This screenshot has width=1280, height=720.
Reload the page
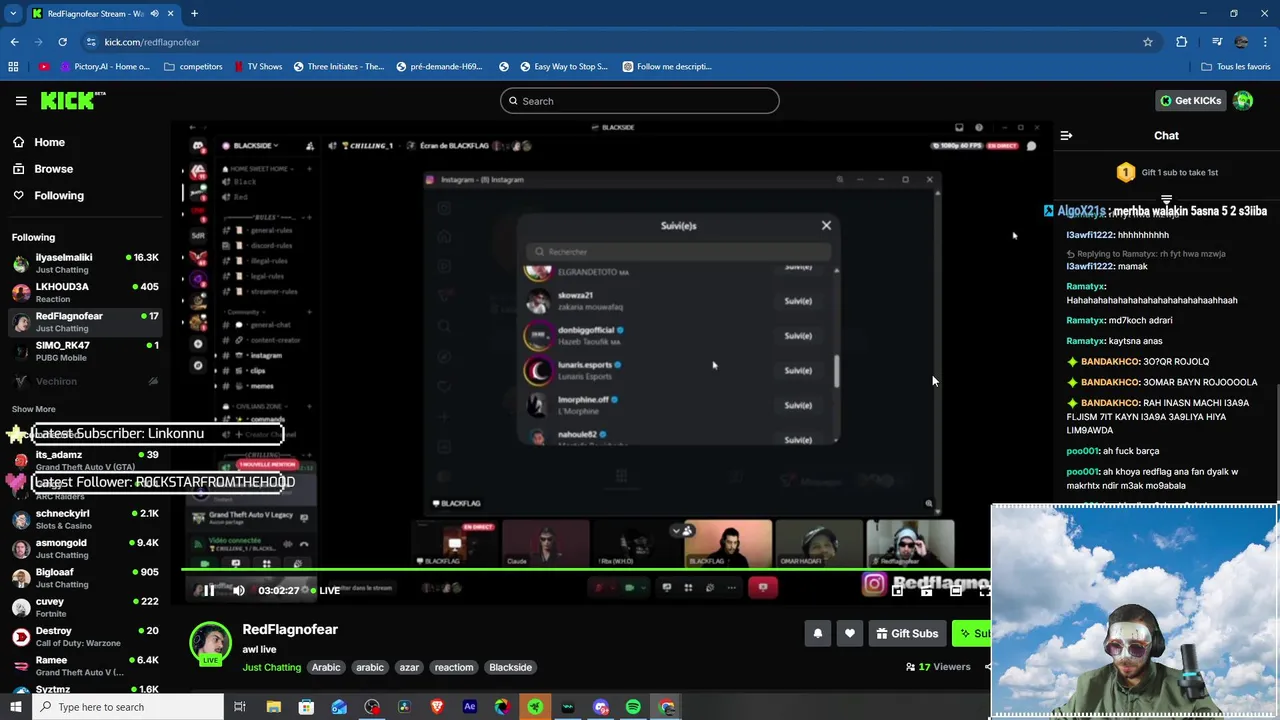pyautogui.click(x=62, y=42)
